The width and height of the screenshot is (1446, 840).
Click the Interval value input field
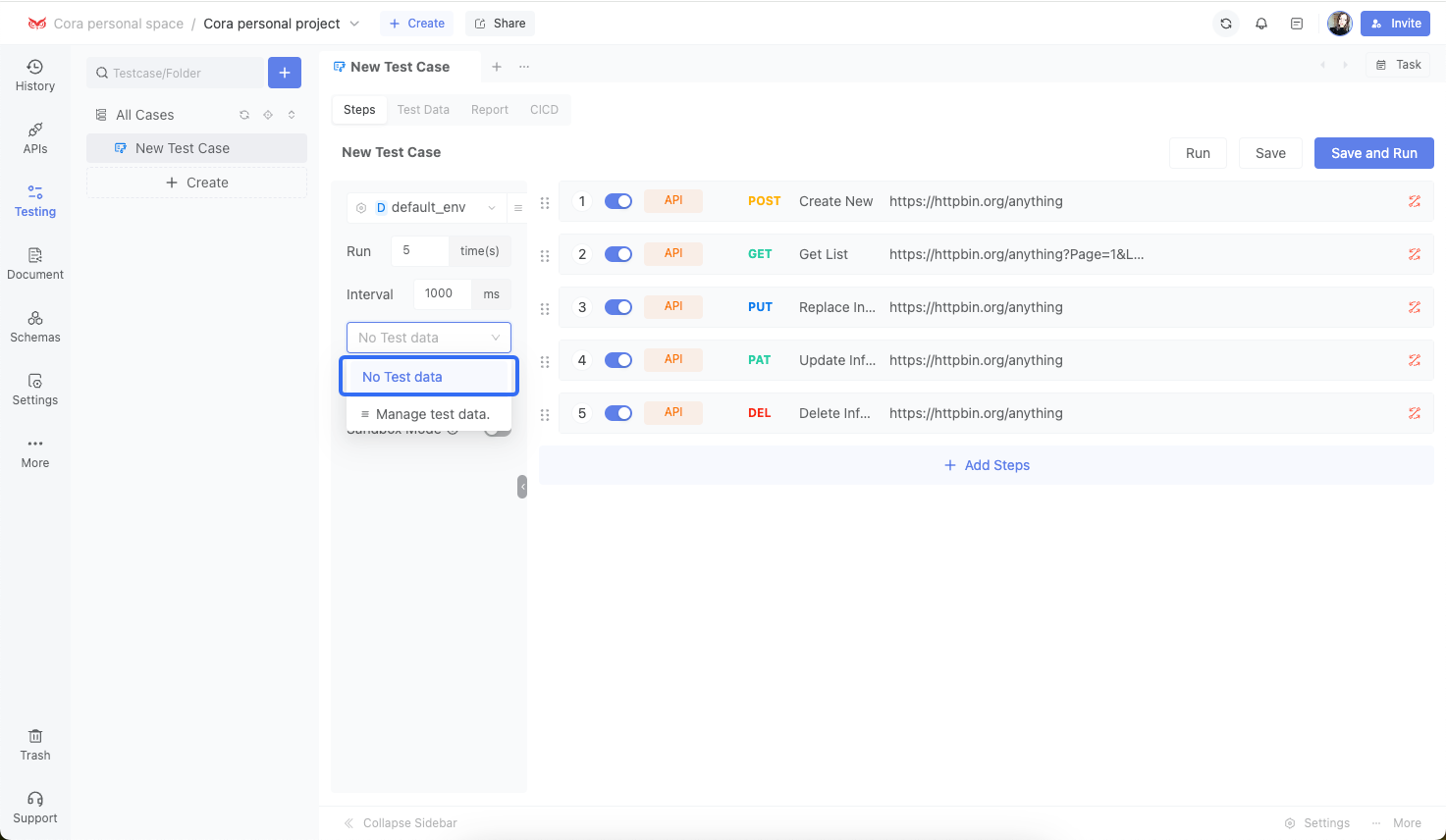pos(443,294)
